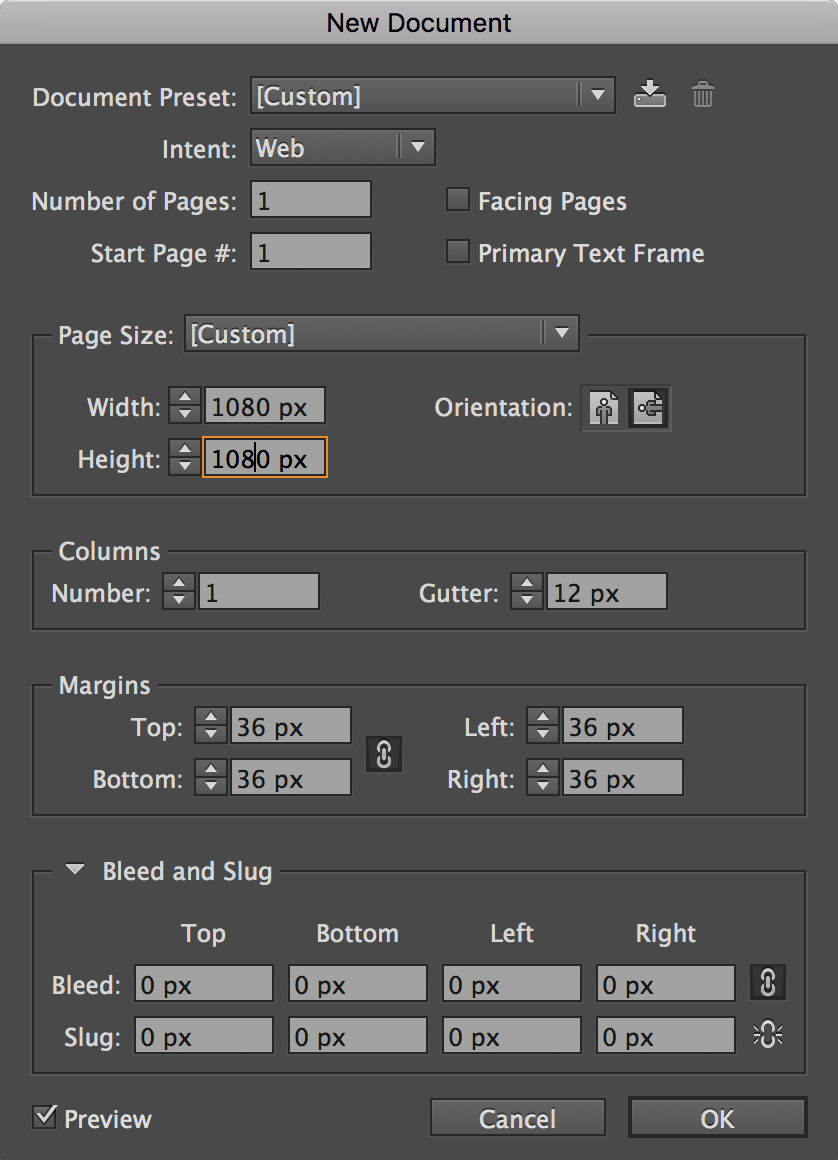Enable the Primary Text Frame checkbox
838x1160 pixels.
click(x=457, y=252)
